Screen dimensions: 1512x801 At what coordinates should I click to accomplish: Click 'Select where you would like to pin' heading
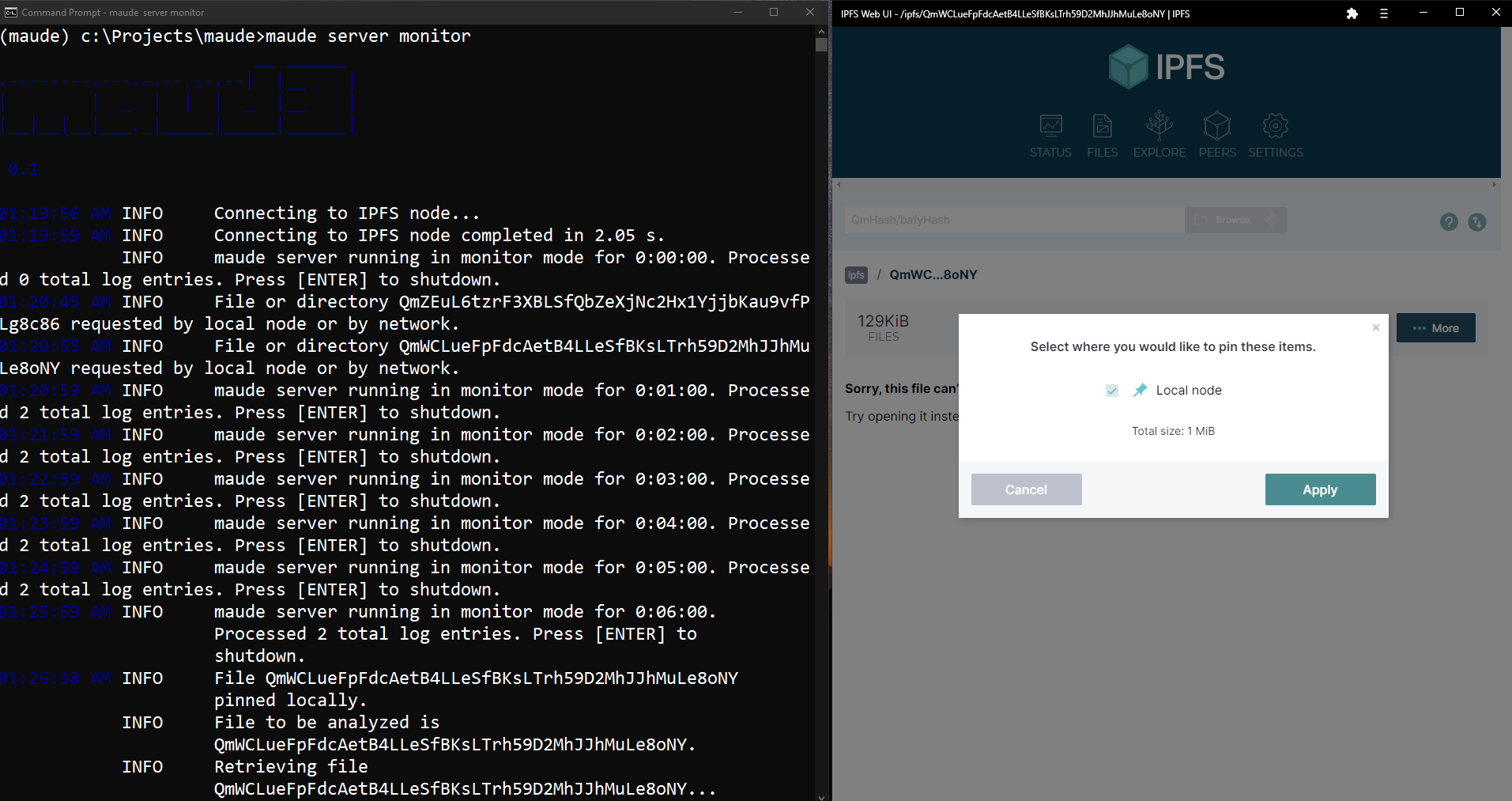coord(1173,346)
